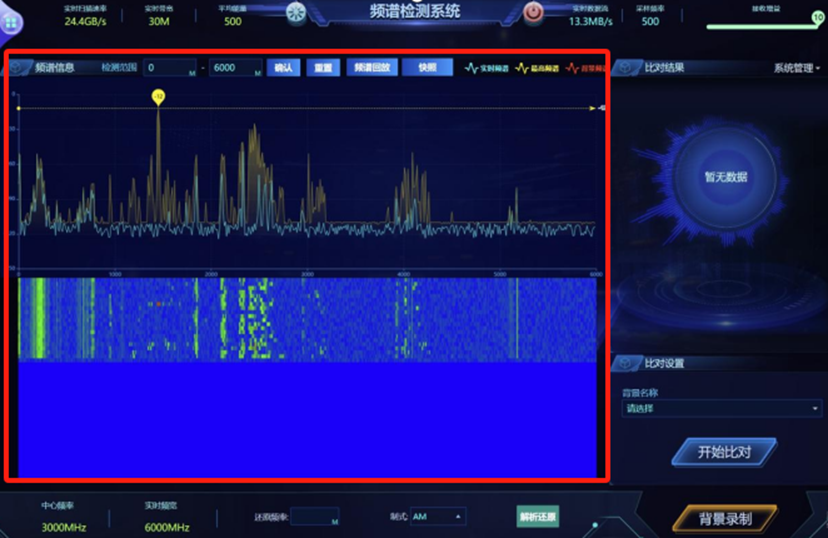Click yellow threshold line arrow at right end
Screen dimensions: 828x538
(x=592, y=108)
